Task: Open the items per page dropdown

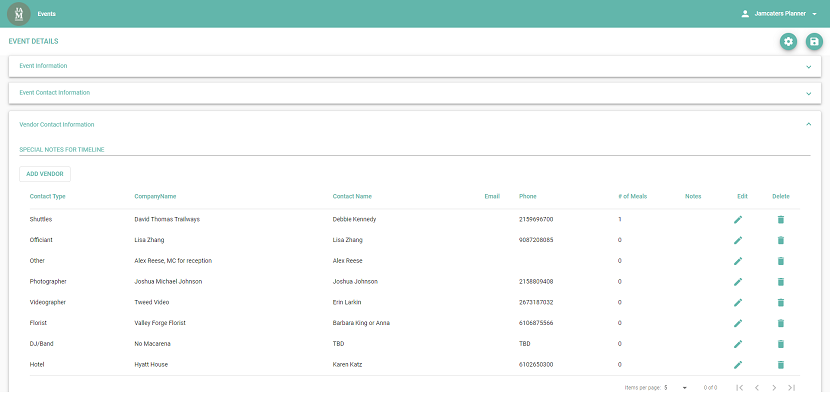Action: [x=675, y=388]
